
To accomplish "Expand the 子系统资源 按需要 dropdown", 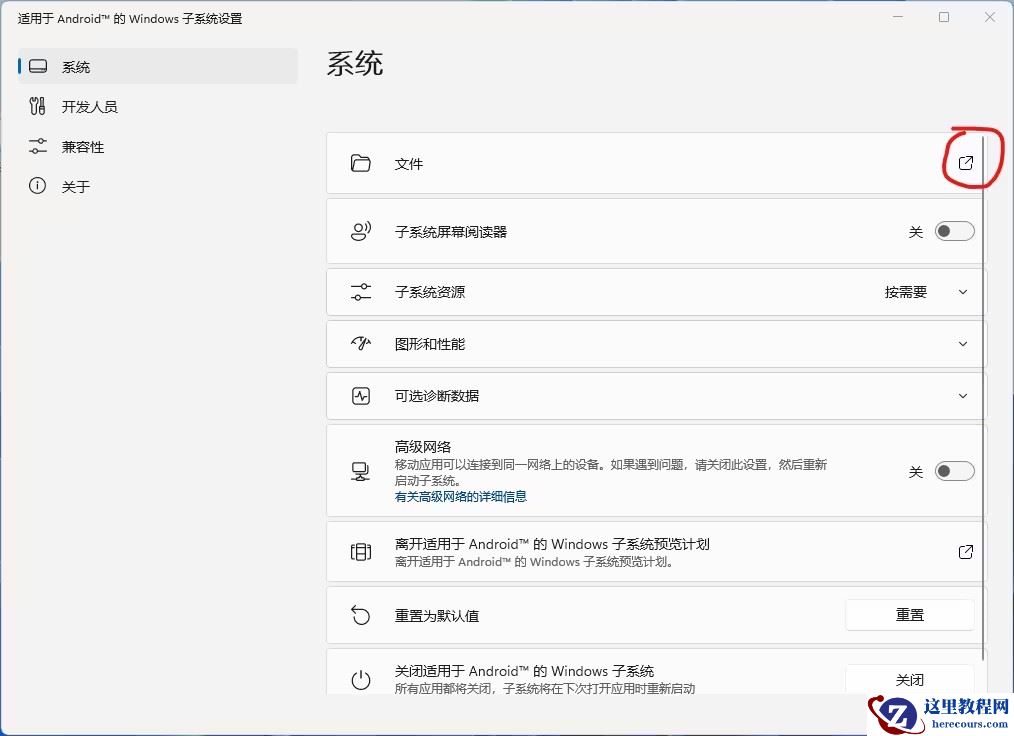I will click(962, 291).
